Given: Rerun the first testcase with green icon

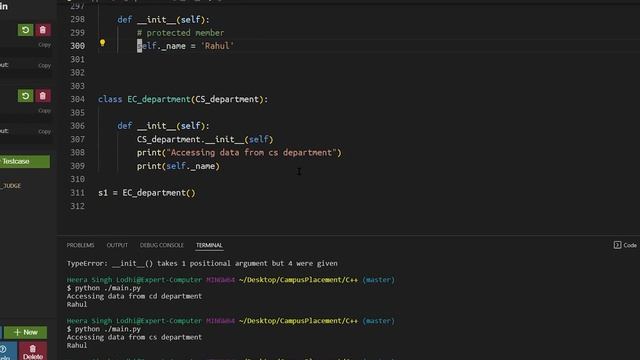Looking at the screenshot, I should coord(25,30).
